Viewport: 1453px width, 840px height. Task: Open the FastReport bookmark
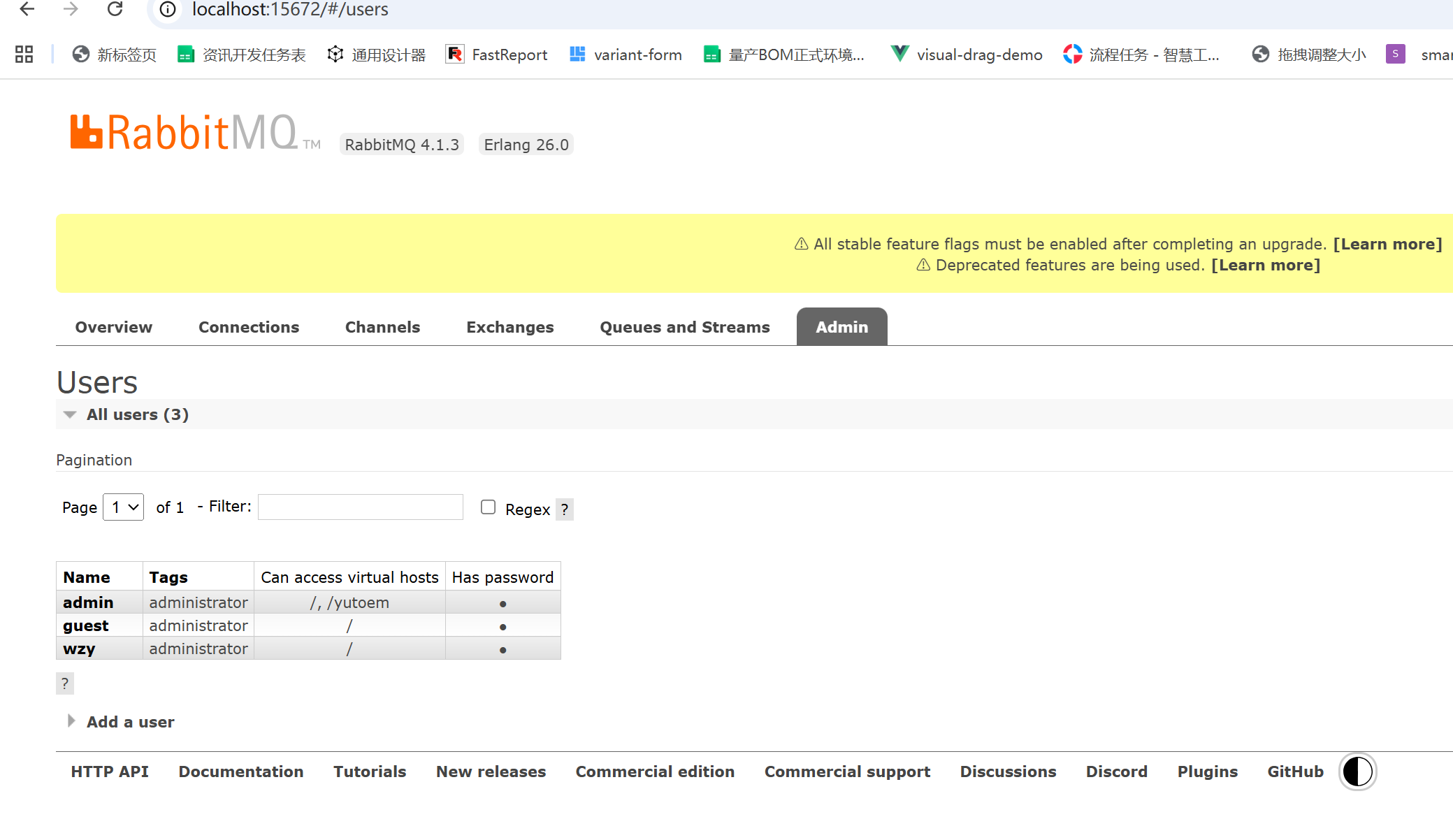coord(497,55)
